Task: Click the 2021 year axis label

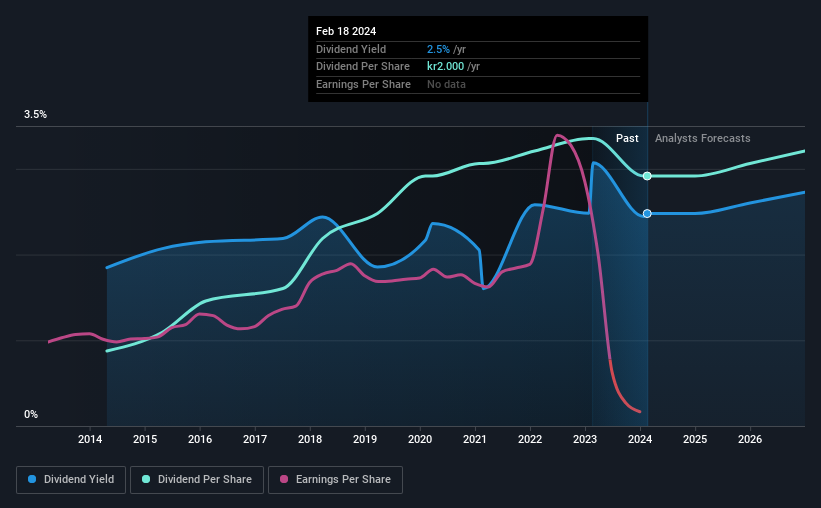Action: 475,439
